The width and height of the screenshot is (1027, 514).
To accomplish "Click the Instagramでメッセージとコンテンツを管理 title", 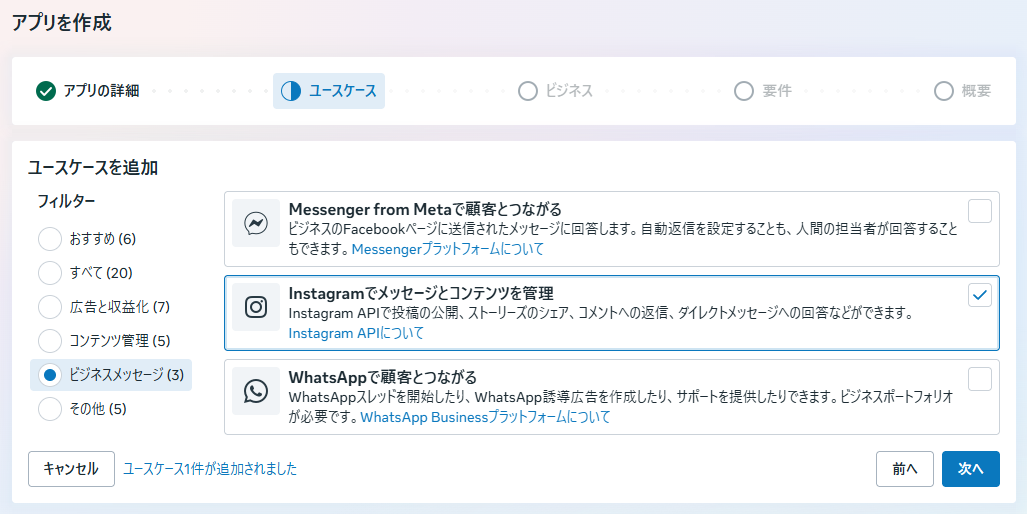I will coord(421,293).
